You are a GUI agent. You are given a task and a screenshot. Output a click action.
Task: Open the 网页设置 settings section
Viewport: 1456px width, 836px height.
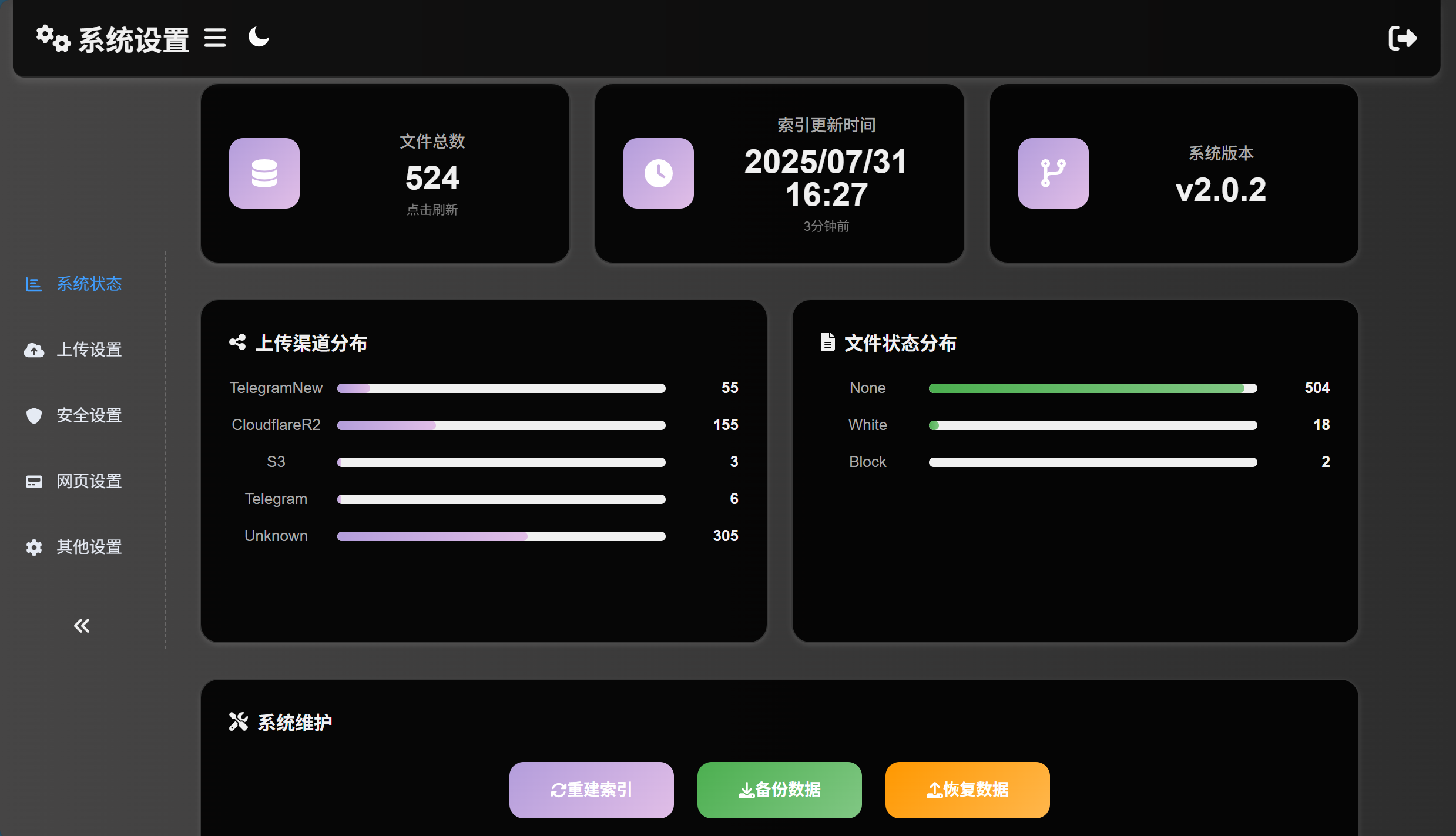(89, 481)
